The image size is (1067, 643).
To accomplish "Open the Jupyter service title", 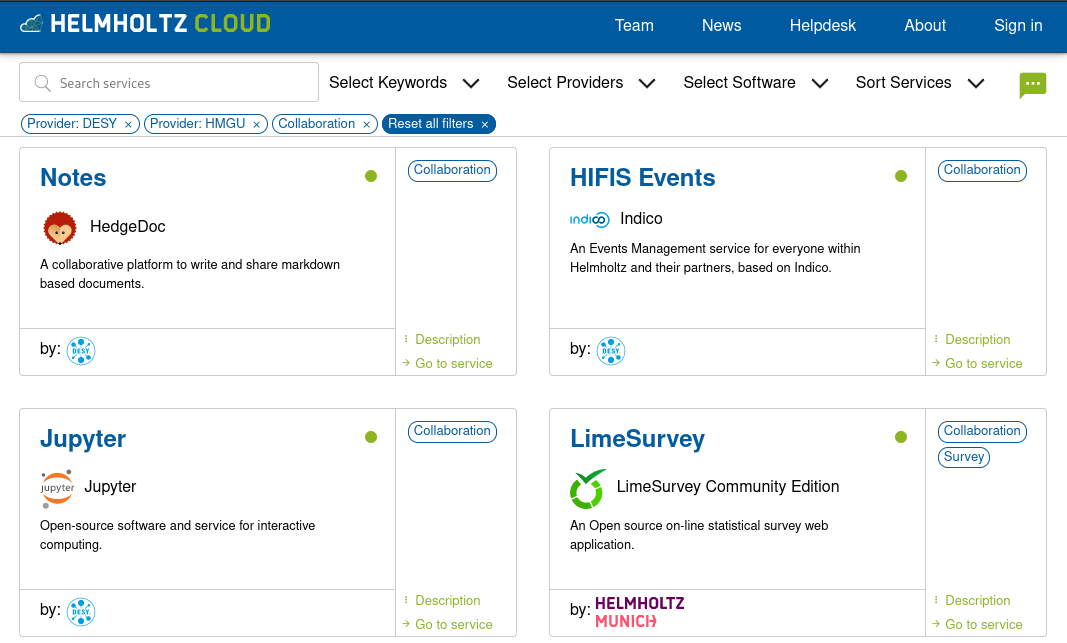I will pos(83,439).
